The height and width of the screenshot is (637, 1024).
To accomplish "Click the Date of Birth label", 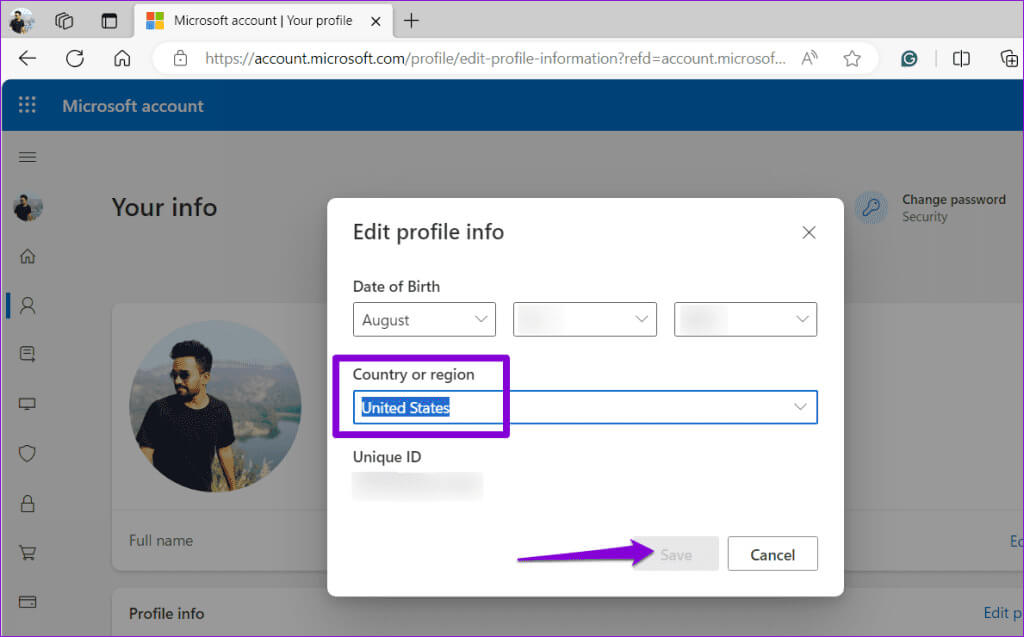I will [x=396, y=287].
